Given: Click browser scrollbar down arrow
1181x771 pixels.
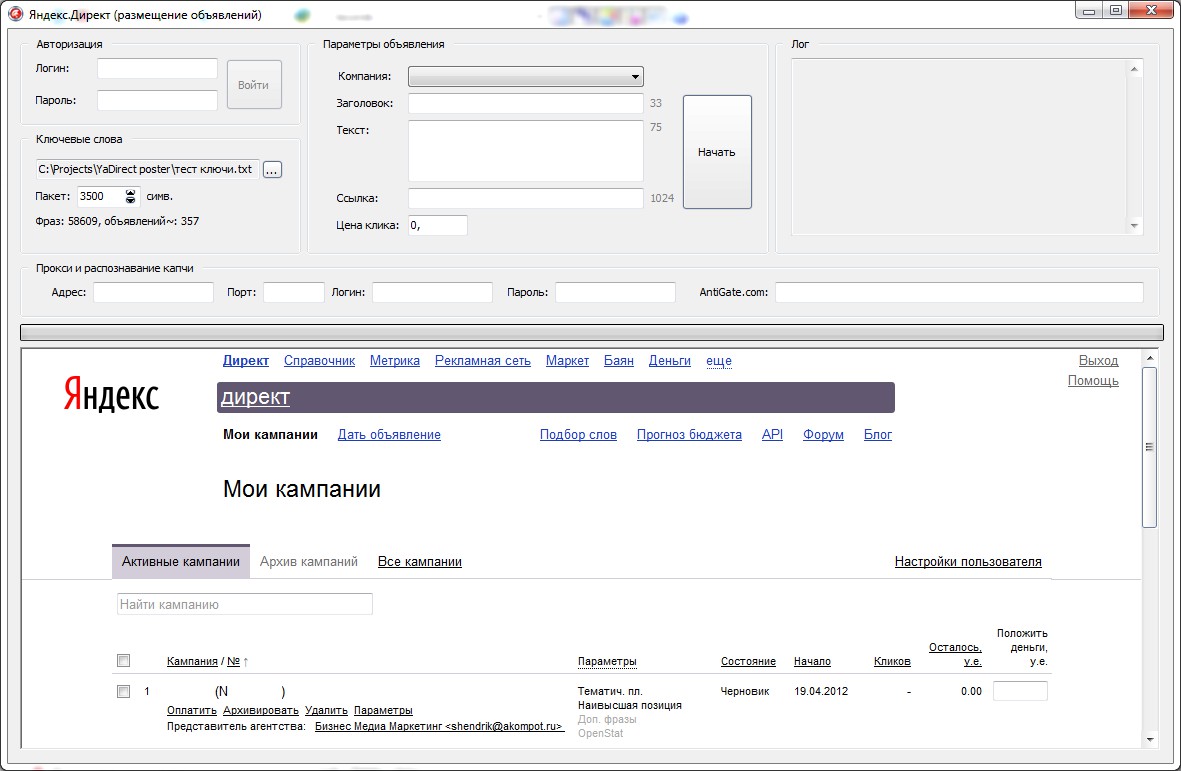Looking at the screenshot, I should [1149, 739].
